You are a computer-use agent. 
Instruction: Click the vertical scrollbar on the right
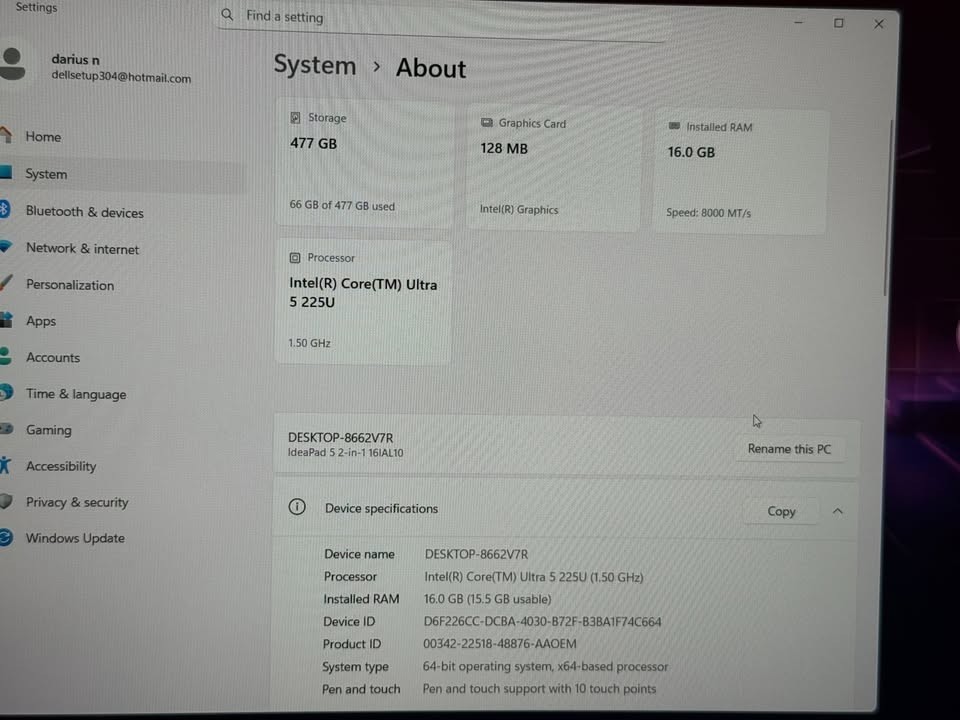coord(887,208)
